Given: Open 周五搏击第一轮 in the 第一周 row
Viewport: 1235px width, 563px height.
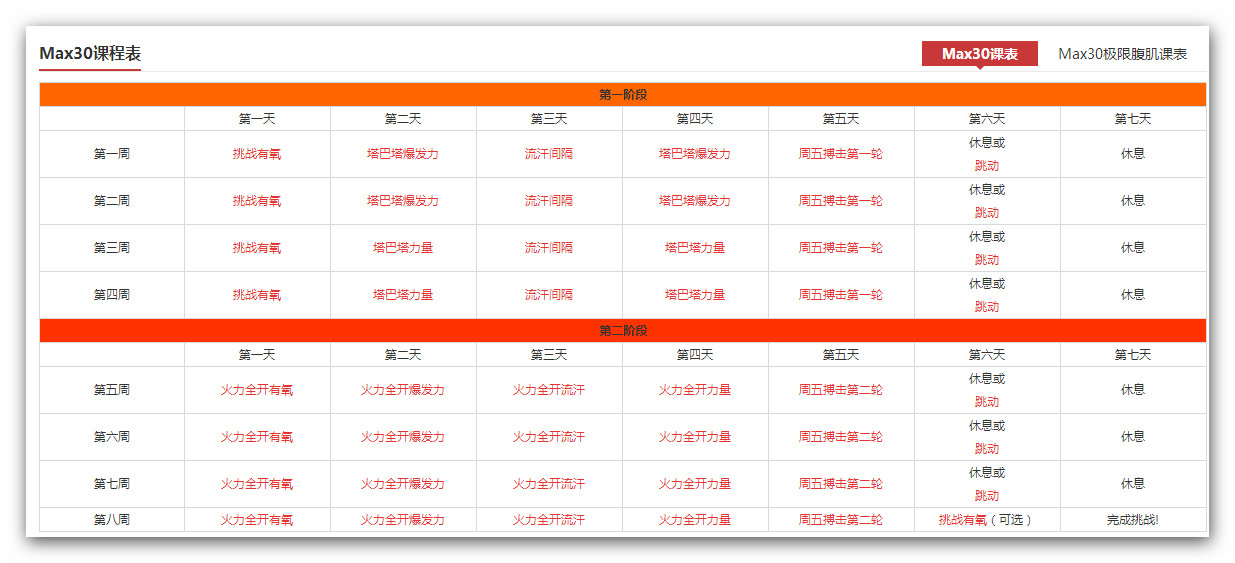Looking at the screenshot, I should pyautogui.click(x=841, y=154).
